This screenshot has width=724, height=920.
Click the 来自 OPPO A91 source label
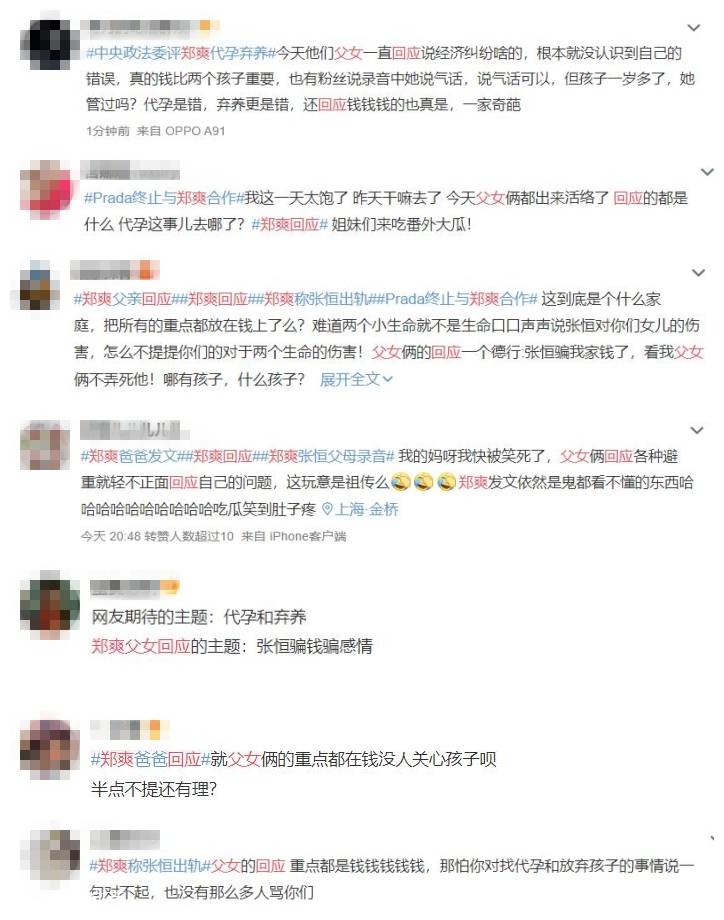click(181, 131)
